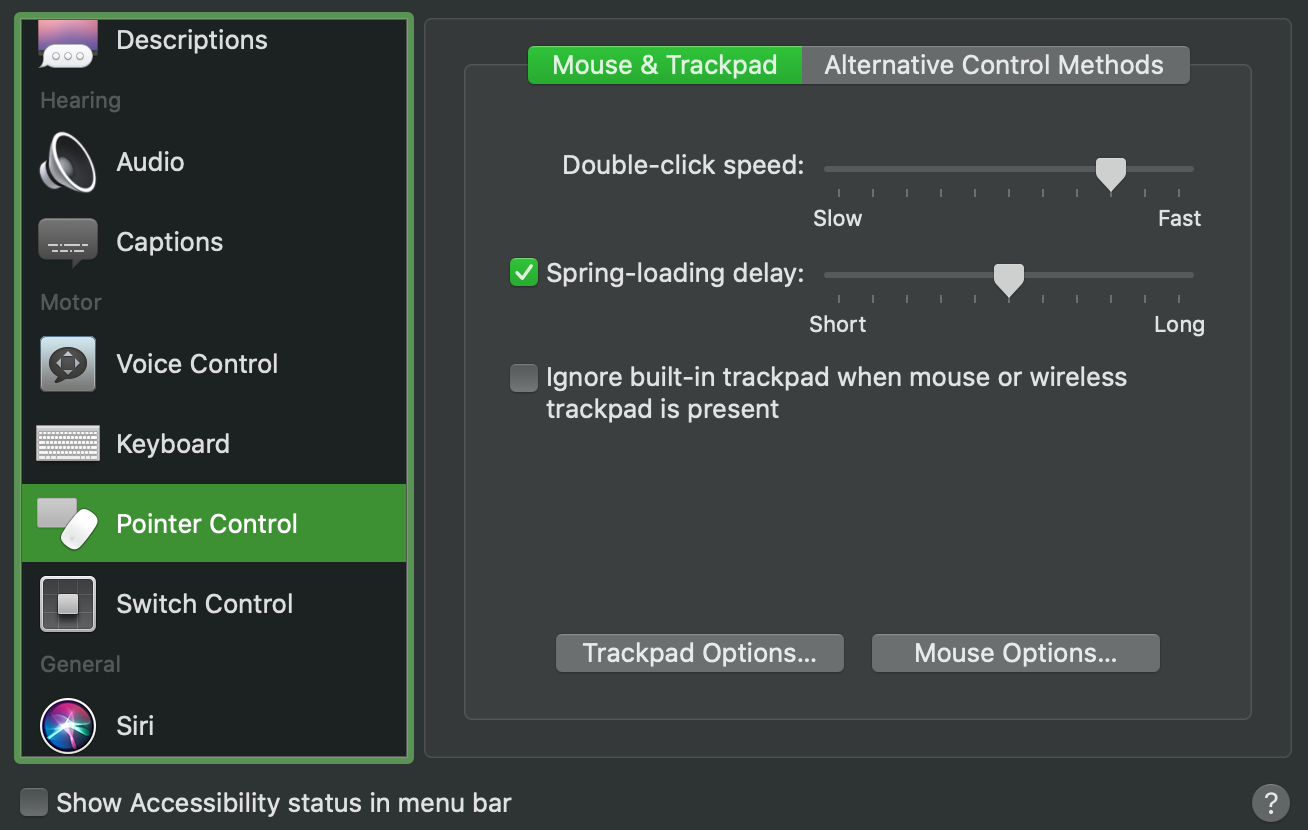This screenshot has height=830, width=1308.
Task: Enable ignore built-in trackpad option
Action: coord(523,377)
